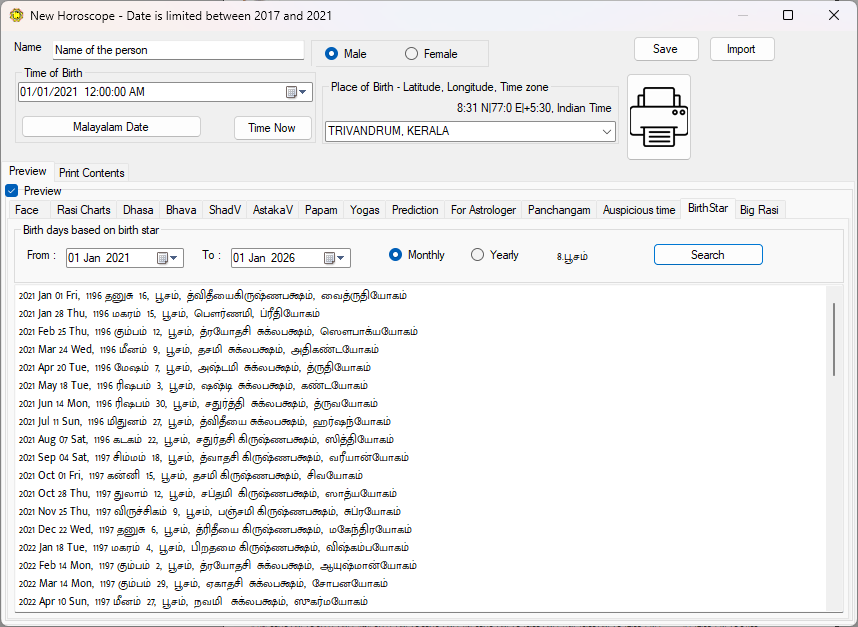858x627 pixels.
Task: Open the AstakaV tab
Action: click(x=273, y=210)
